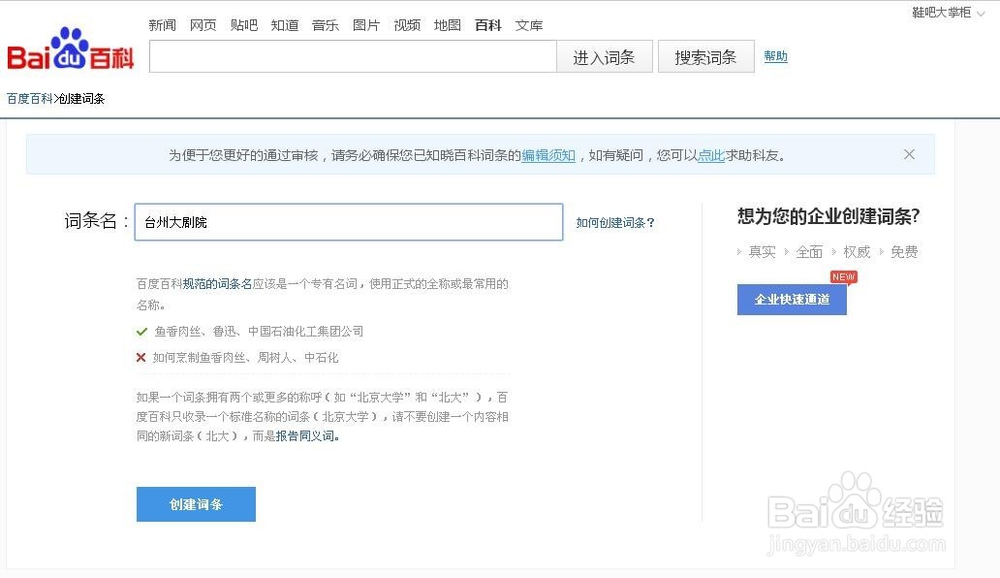Image resolution: width=1000 pixels, height=578 pixels.
Task: Click the 搜索词条 button
Action: point(705,57)
